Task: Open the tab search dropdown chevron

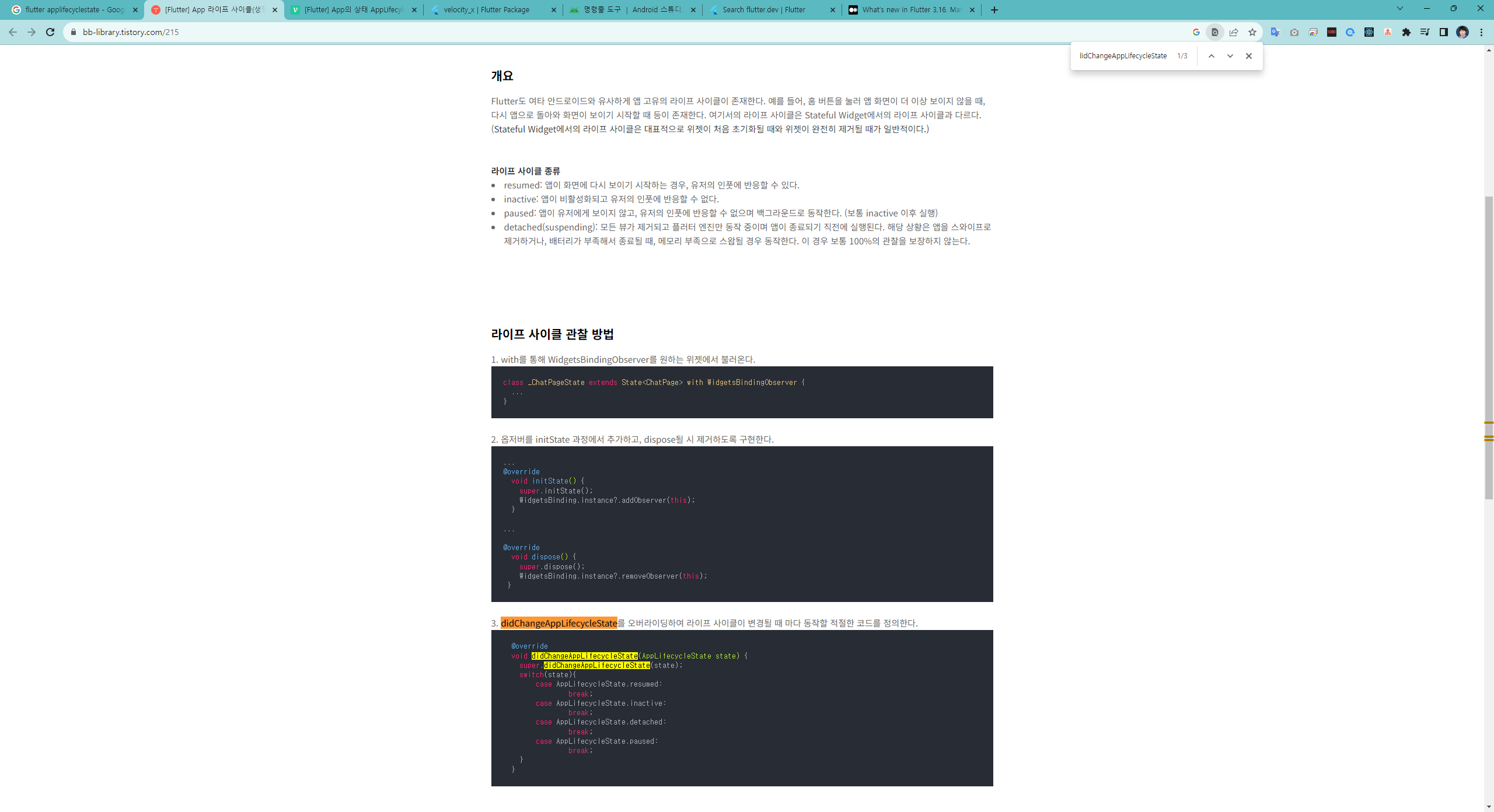Action: (x=1399, y=9)
